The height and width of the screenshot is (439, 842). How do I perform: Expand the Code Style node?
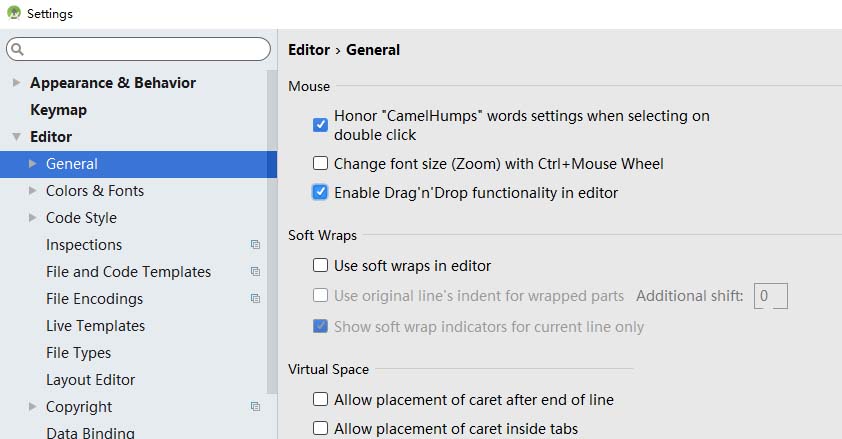[33, 218]
